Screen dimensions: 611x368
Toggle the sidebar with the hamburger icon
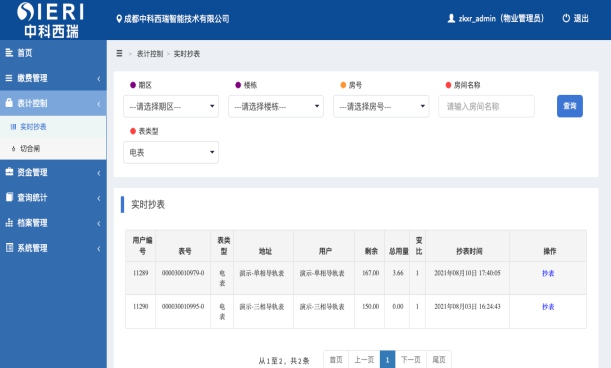point(119,53)
